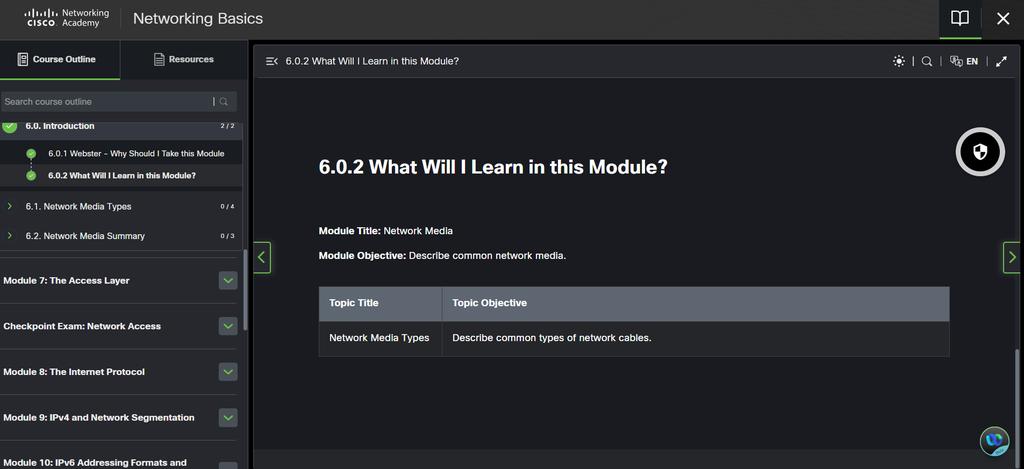Switch to the Course Outline tab
This screenshot has width=1024, height=469.
tap(60, 59)
